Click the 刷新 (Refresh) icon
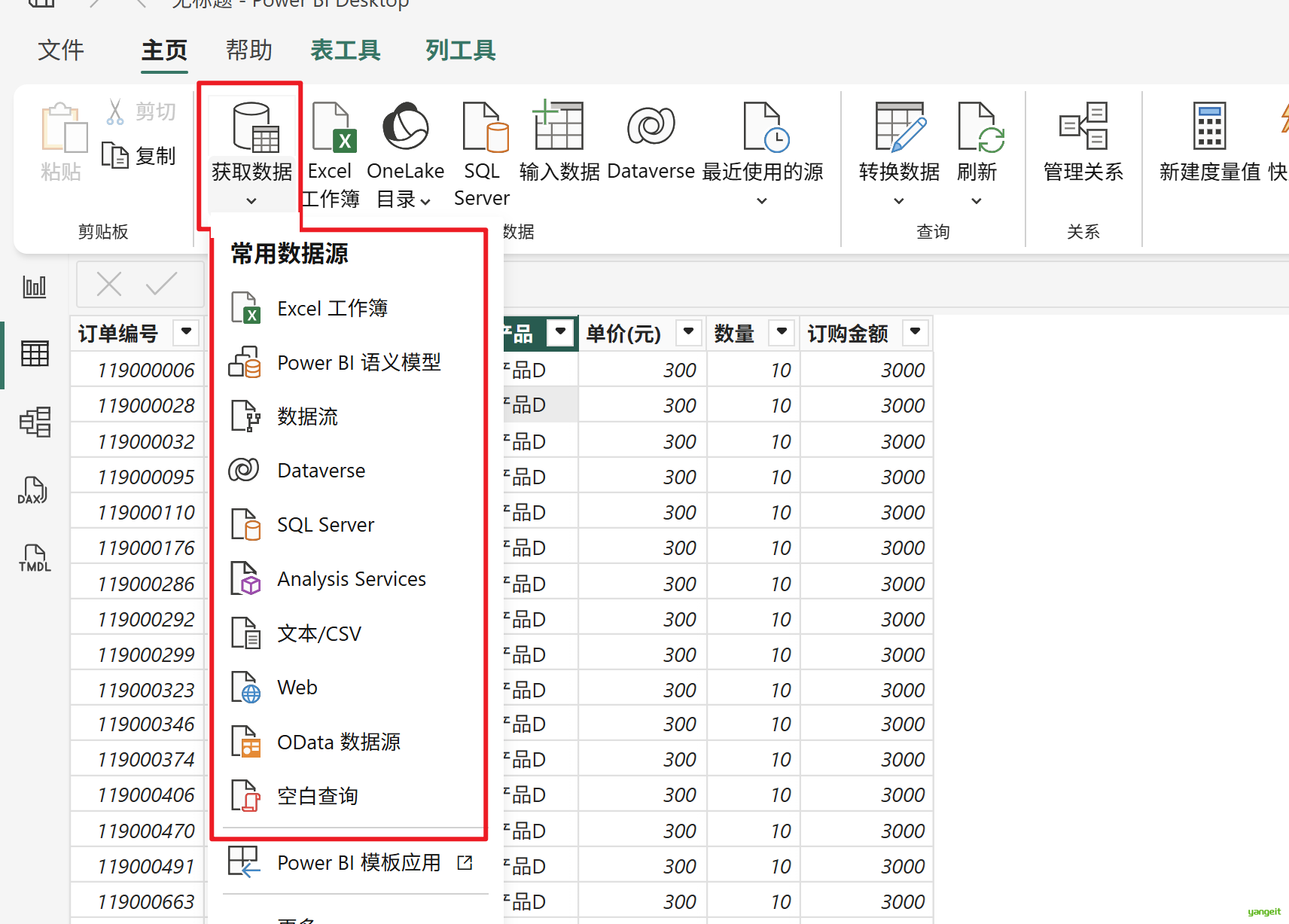 click(x=977, y=127)
